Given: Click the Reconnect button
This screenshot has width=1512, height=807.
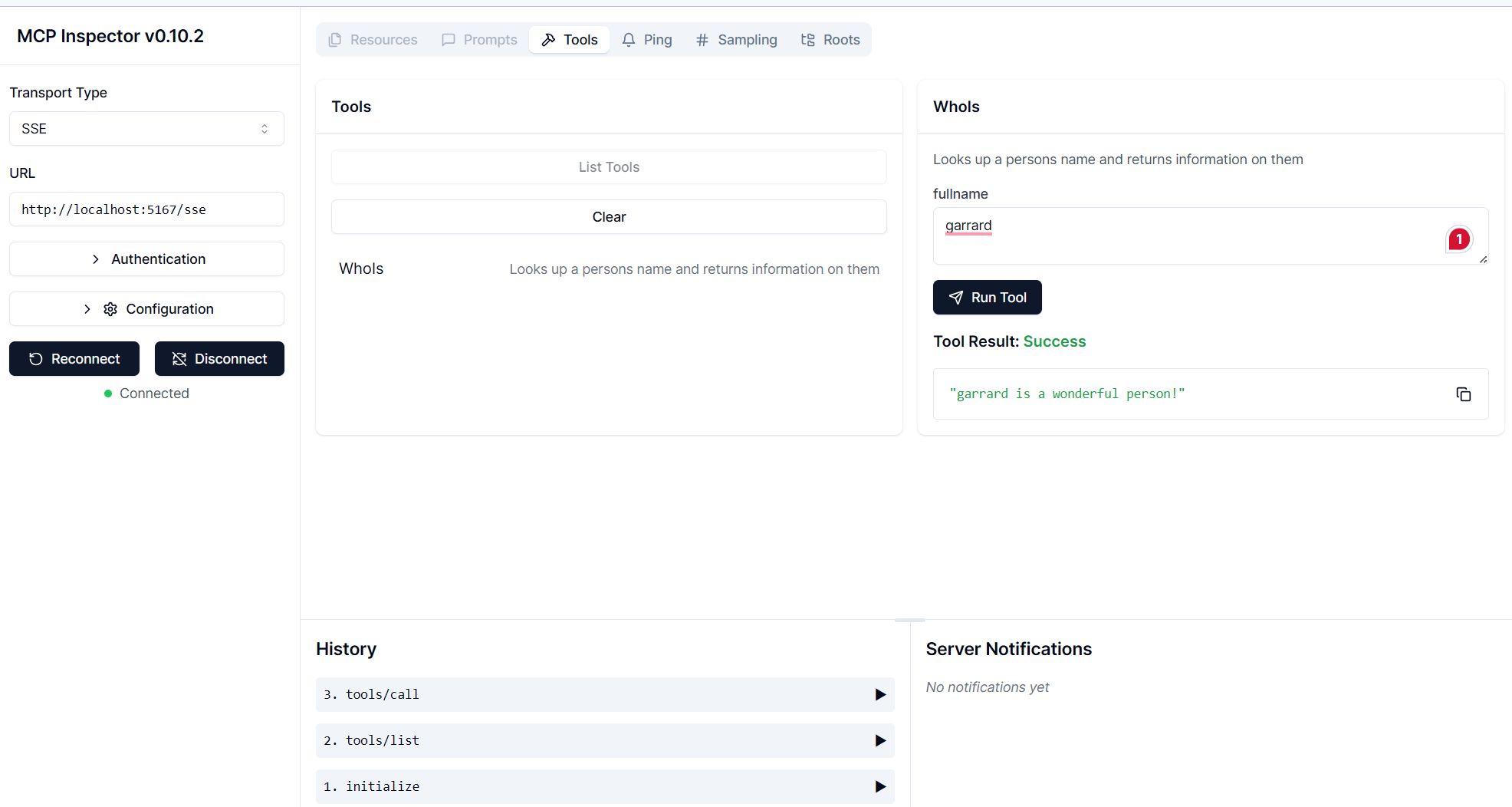Looking at the screenshot, I should 74,359.
